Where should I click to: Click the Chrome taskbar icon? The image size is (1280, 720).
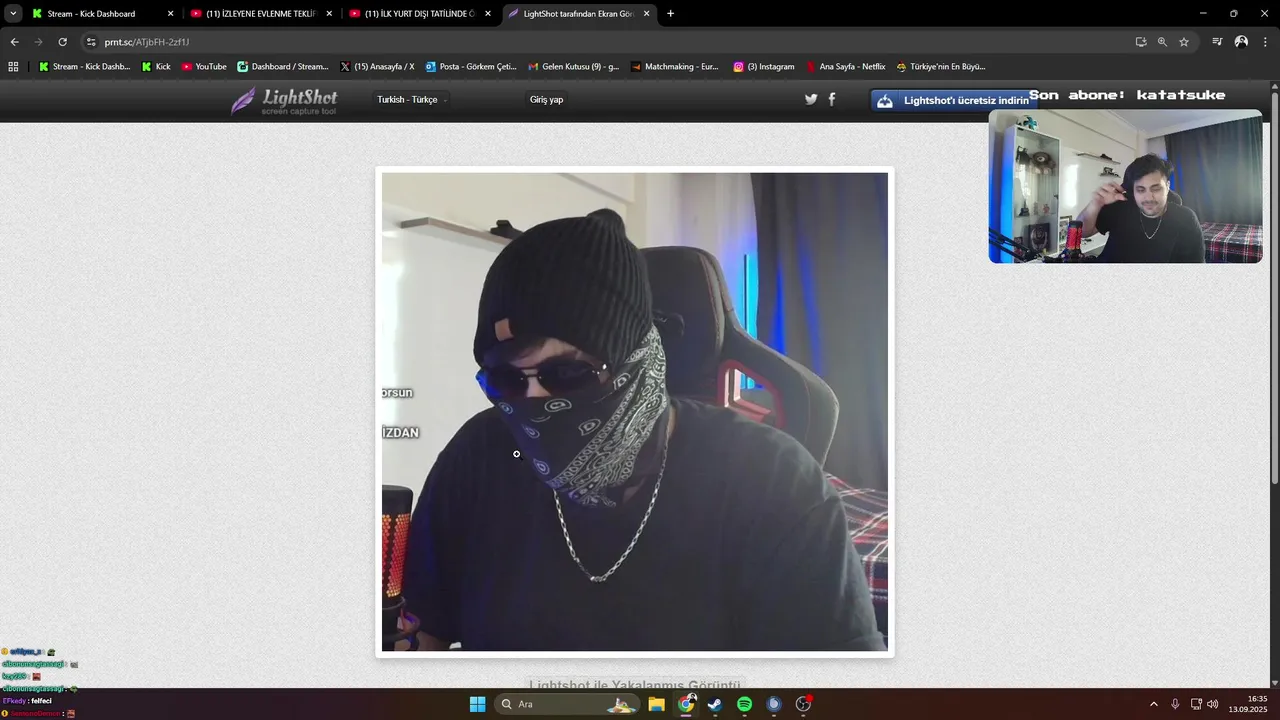[x=686, y=704]
